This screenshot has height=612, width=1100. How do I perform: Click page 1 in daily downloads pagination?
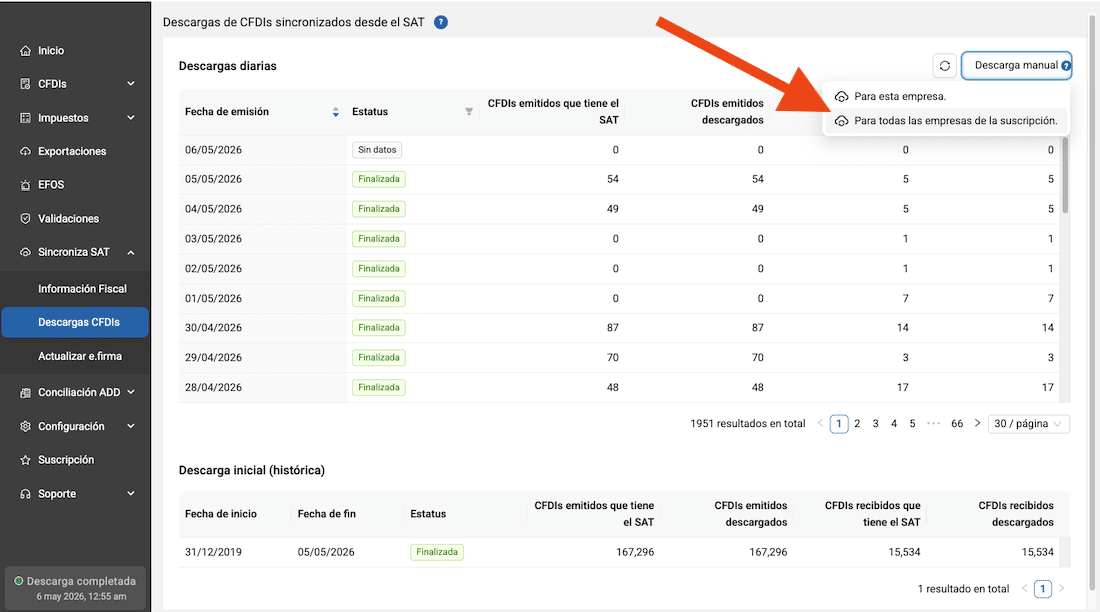(839, 424)
